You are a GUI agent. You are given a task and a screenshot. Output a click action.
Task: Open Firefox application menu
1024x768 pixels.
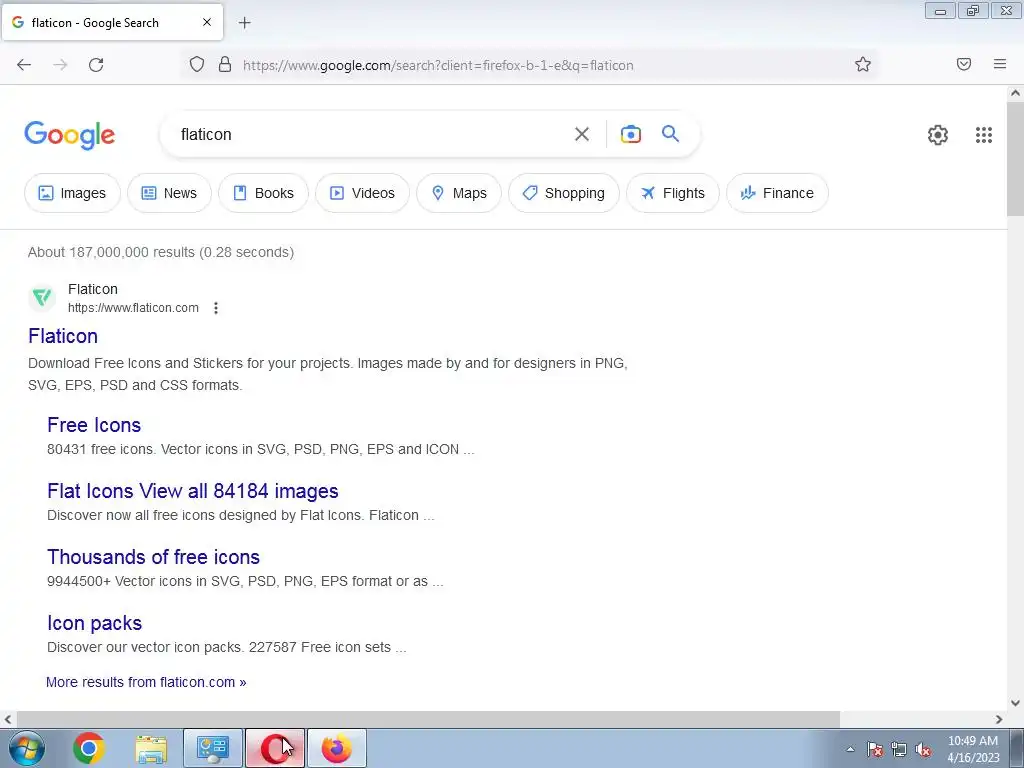coord(1000,64)
